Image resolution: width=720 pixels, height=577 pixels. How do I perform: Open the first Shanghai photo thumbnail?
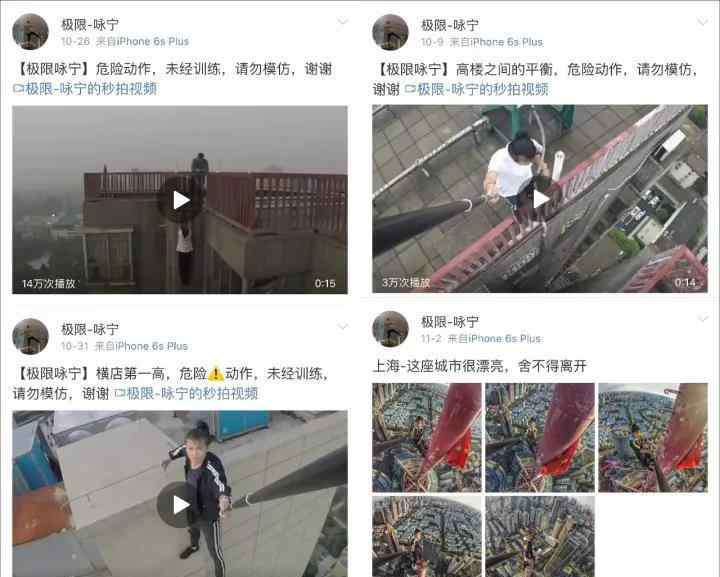click(x=427, y=437)
